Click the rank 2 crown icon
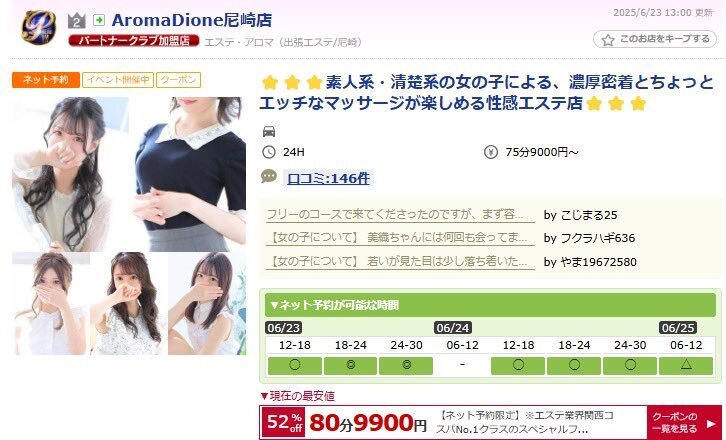The image size is (726, 440). pos(77,20)
